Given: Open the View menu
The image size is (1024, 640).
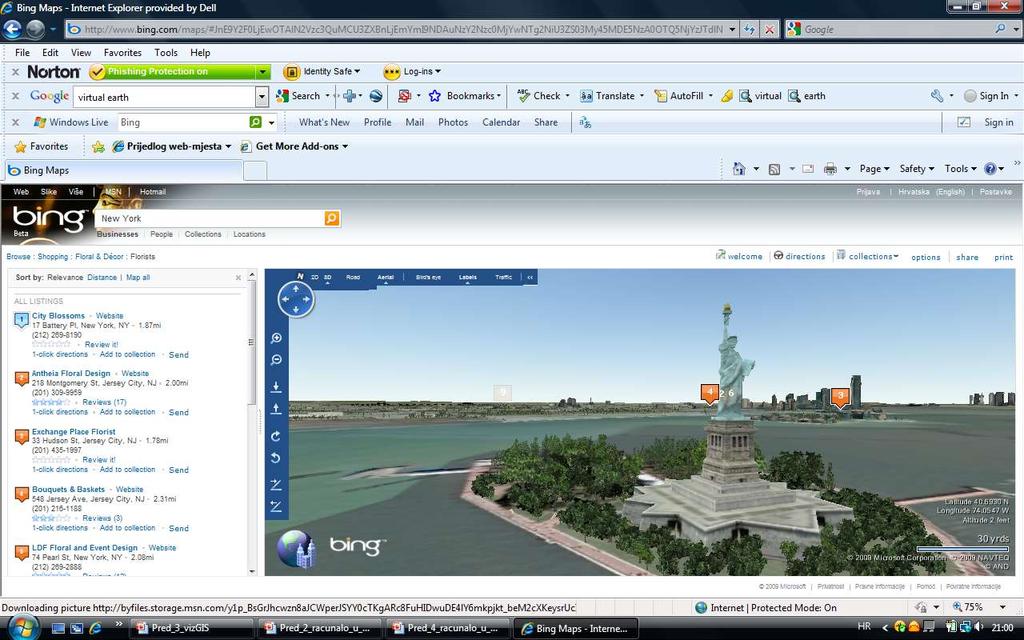Looking at the screenshot, I should (81, 53).
